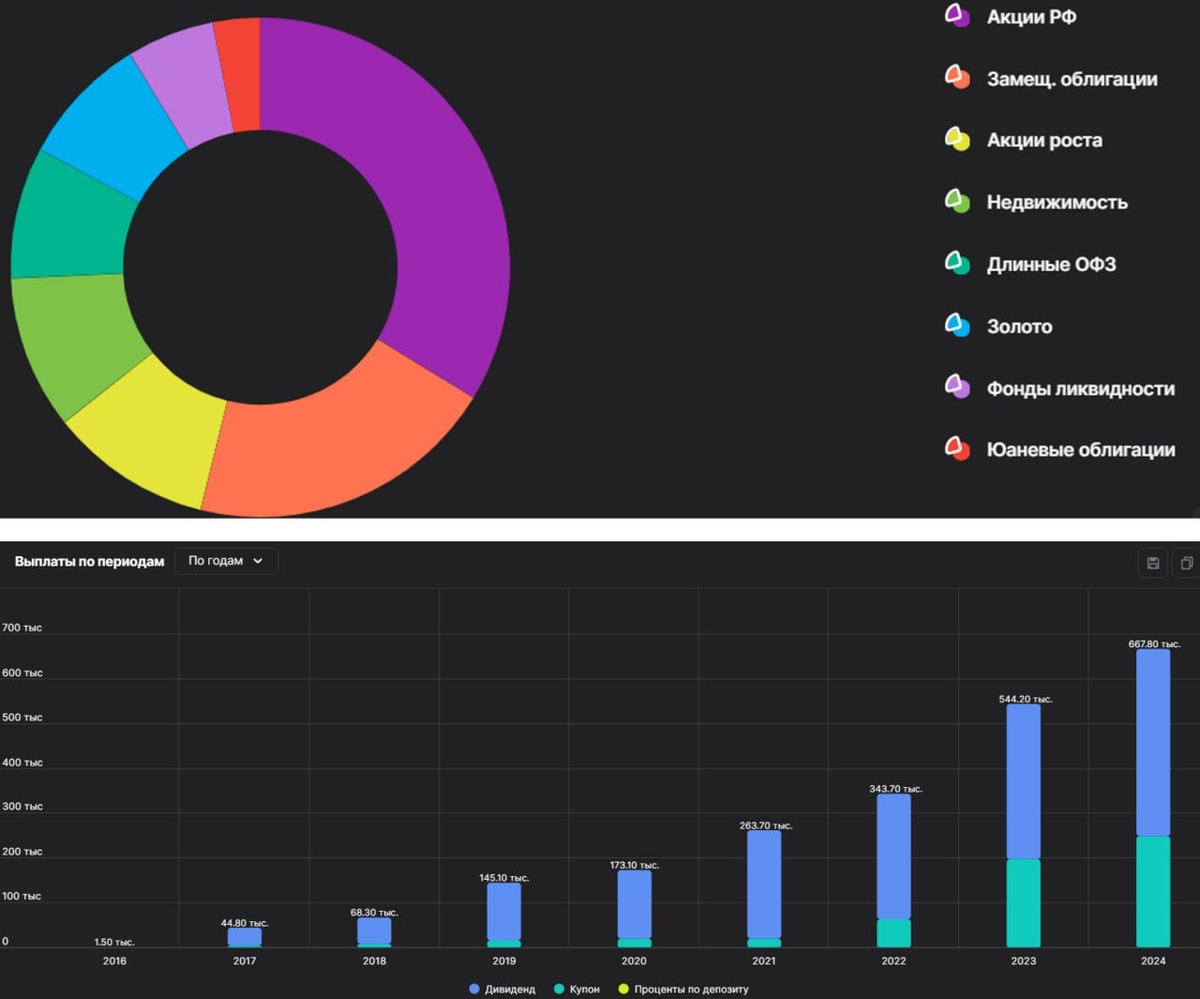
Task: Click the Фонды ликвидности legend label
Action: coord(1081,388)
